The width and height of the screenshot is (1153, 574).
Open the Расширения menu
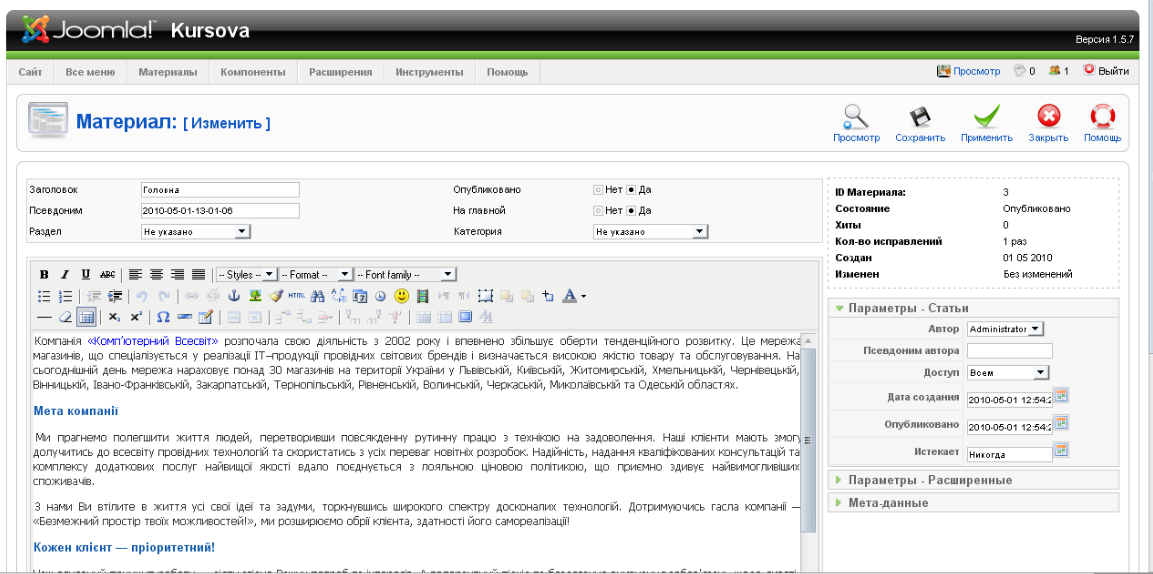coord(340,72)
